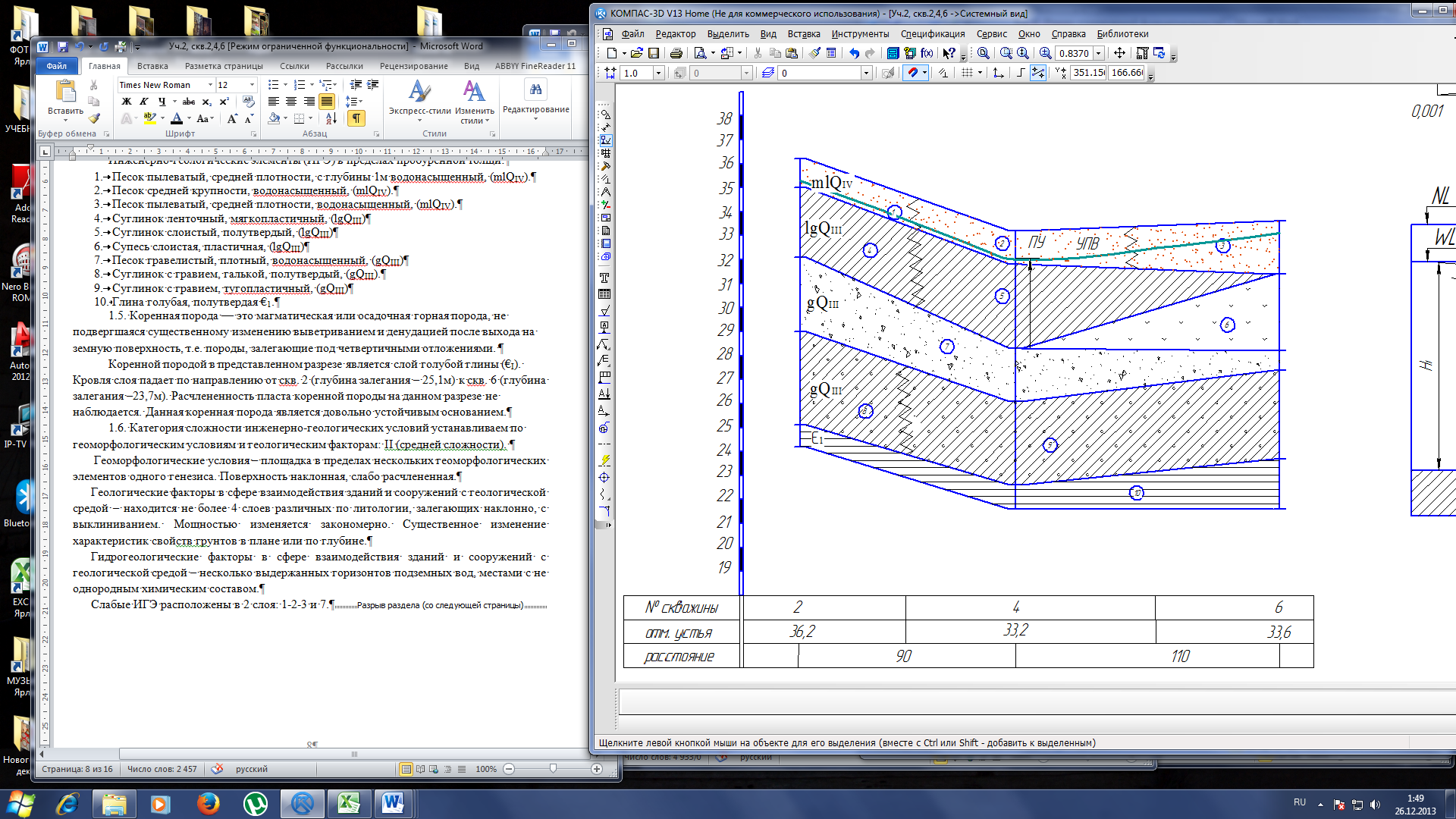Click the yellow text highlight color button
This screenshot has width=1456, height=819.
(149, 118)
